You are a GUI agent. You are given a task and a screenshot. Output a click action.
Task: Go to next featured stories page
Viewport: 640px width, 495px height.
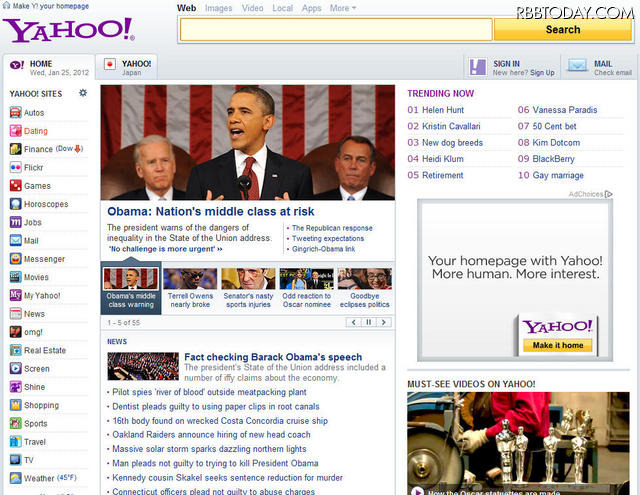tap(383, 322)
